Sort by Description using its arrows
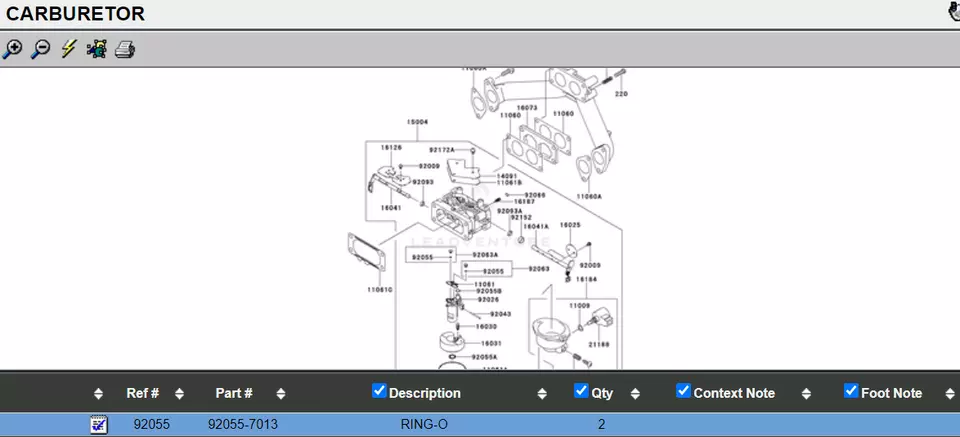960x437 pixels. 542,393
